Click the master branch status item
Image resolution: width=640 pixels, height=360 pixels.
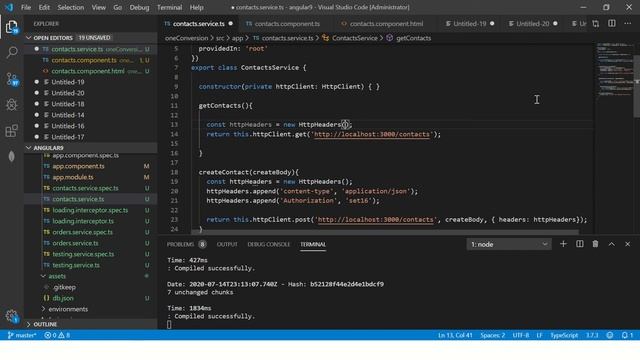22,335
